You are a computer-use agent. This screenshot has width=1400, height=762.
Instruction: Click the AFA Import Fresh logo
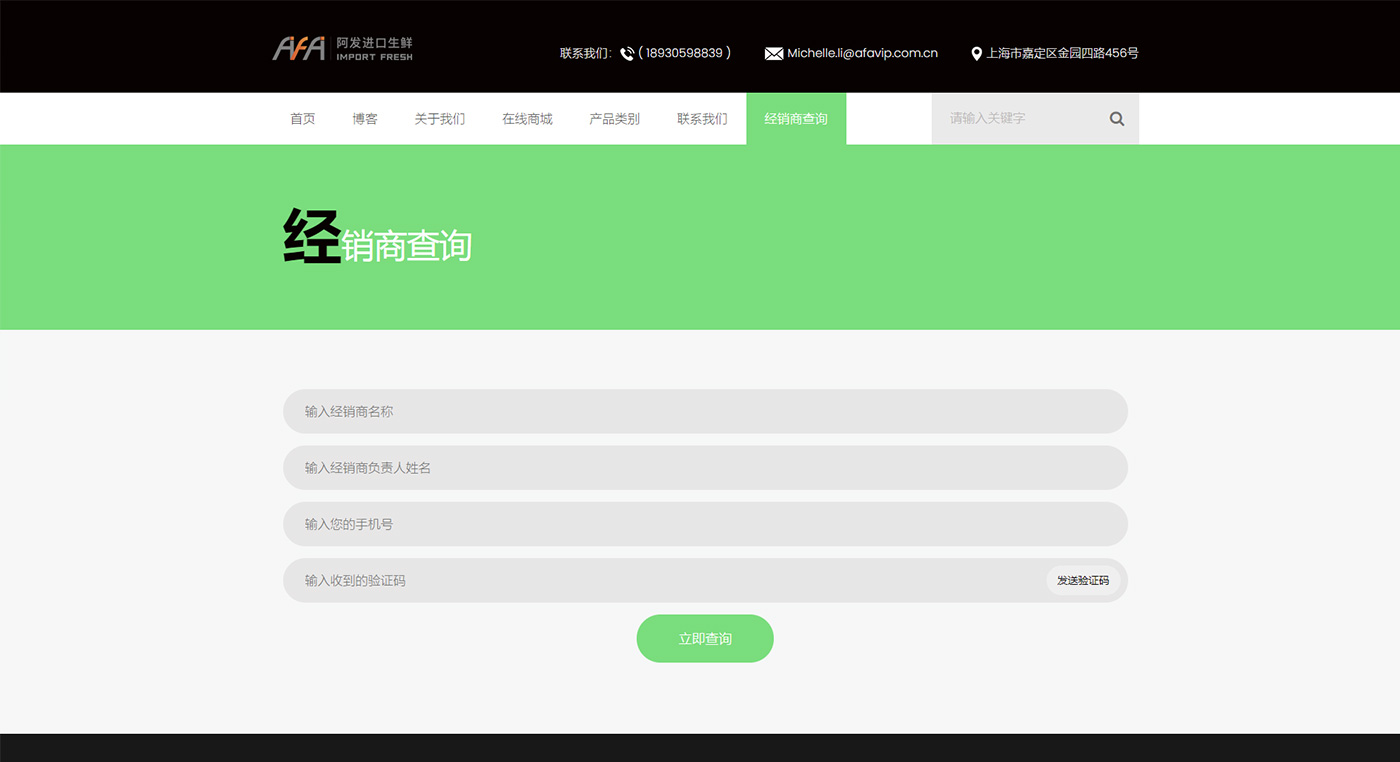click(x=342, y=49)
